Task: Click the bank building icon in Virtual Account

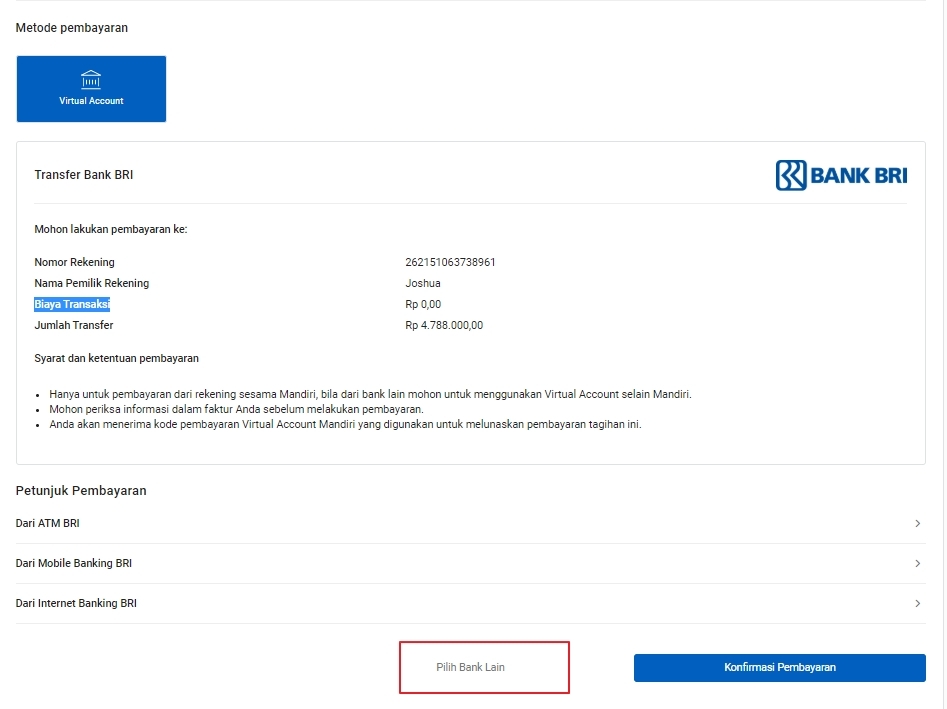Action: point(91,80)
